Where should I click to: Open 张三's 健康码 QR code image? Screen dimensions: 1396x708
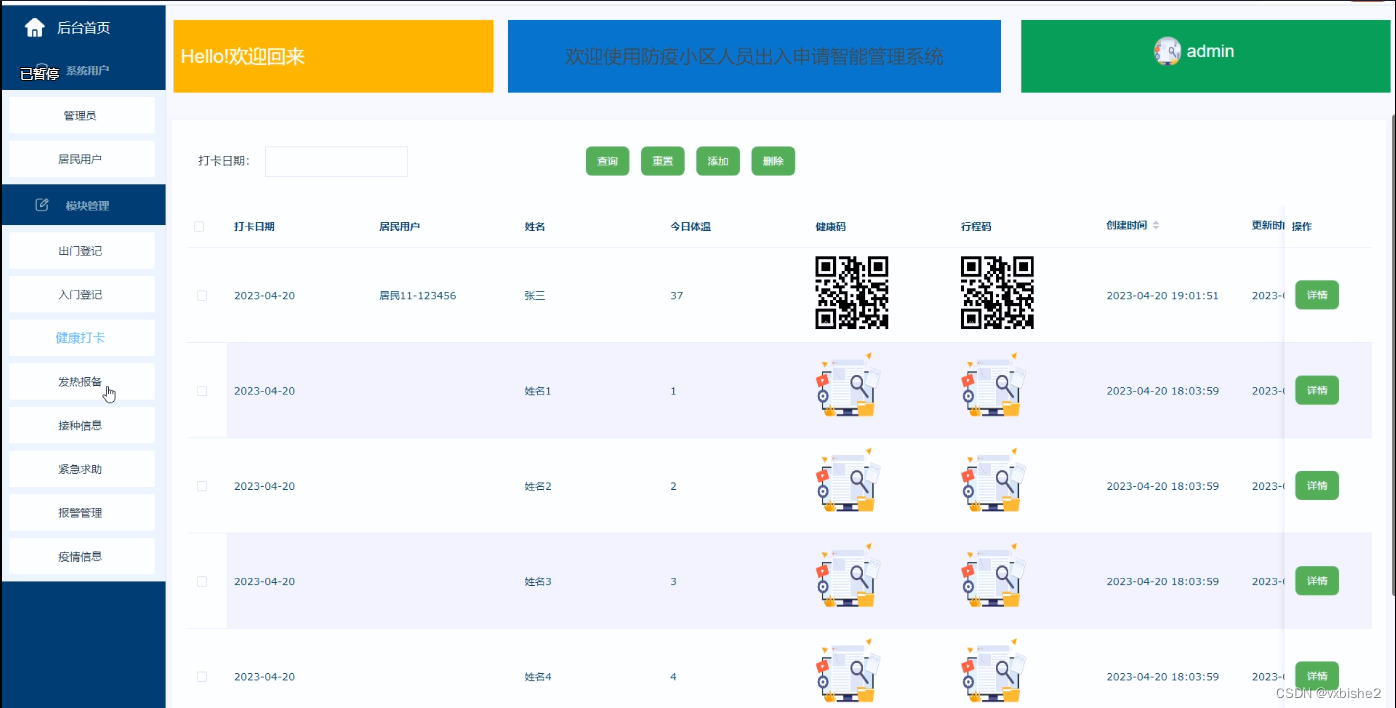pos(852,293)
